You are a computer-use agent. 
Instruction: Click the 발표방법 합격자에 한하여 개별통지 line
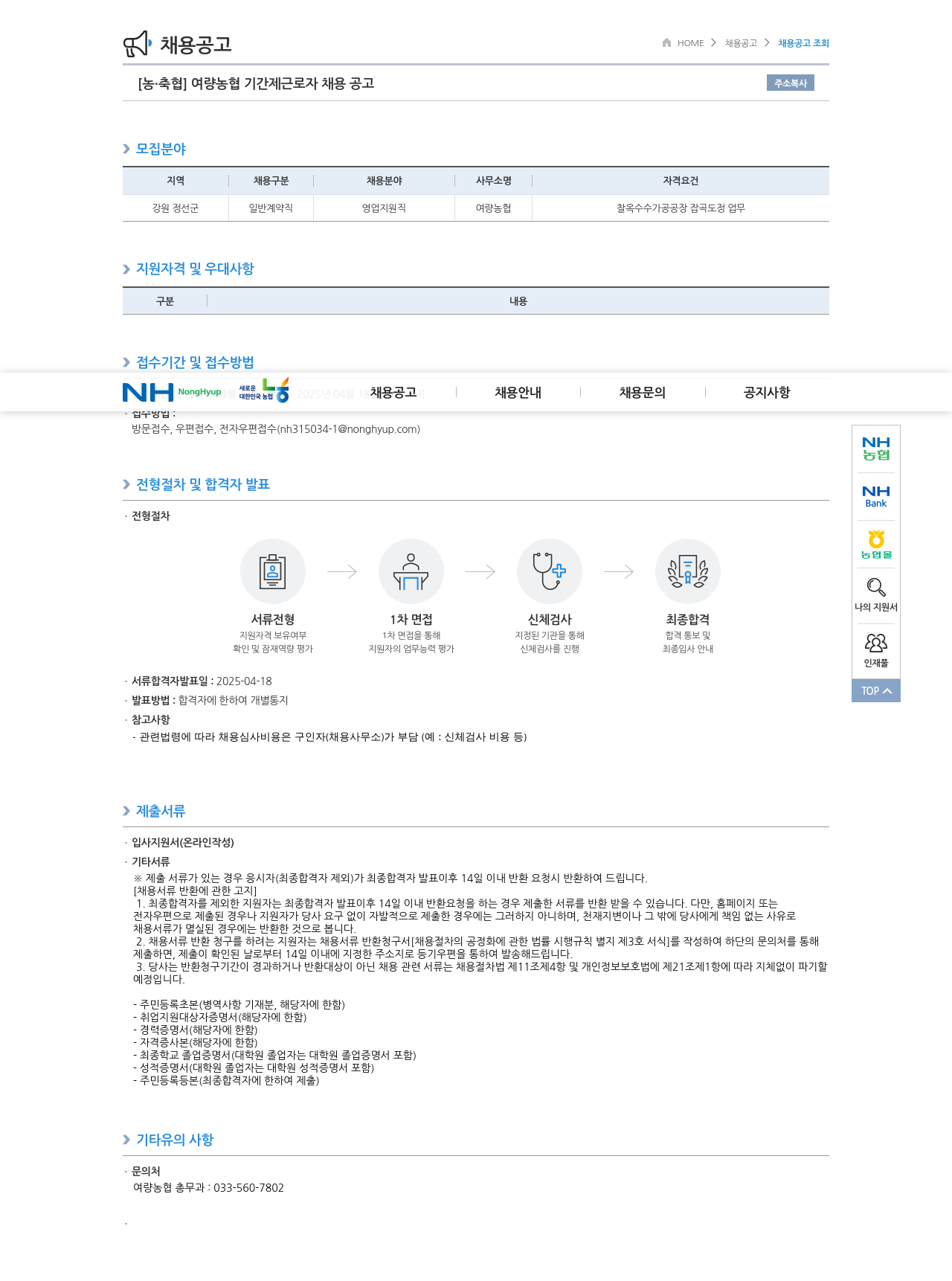pos(210,700)
